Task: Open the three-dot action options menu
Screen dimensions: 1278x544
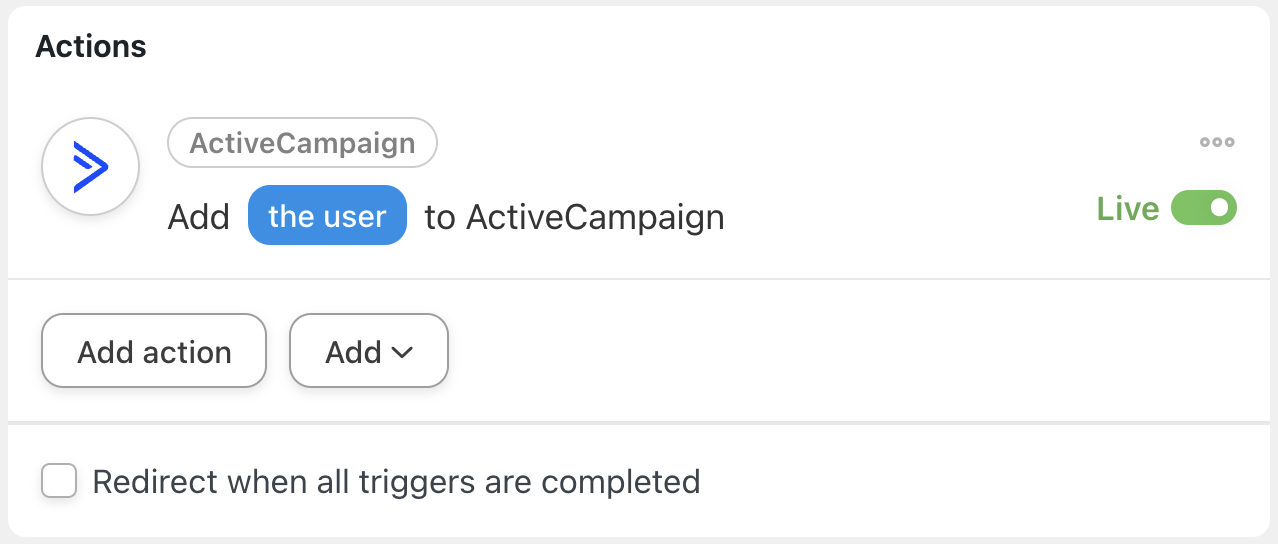Action: (x=1217, y=142)
